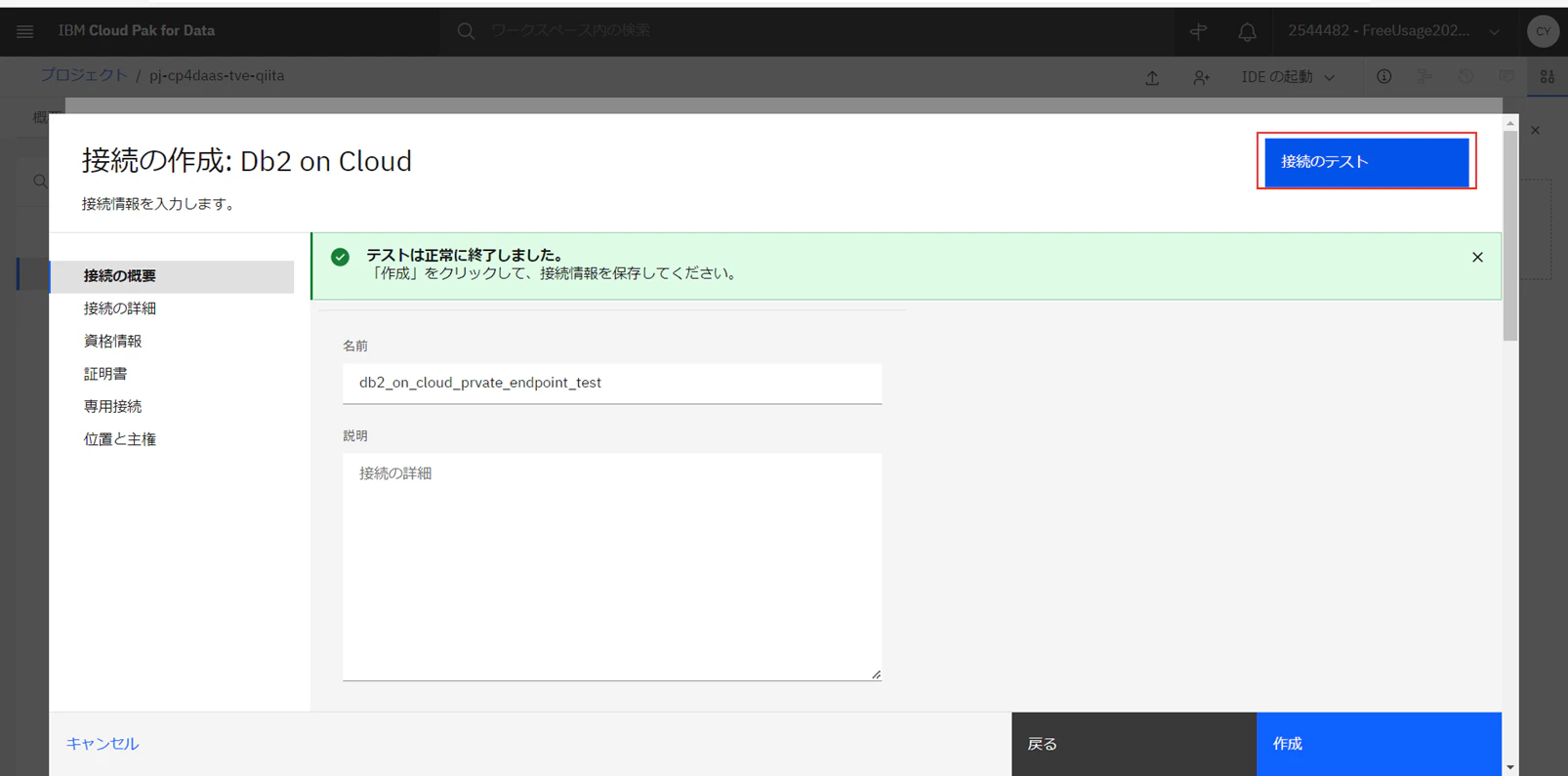This screenshot has height=776, width=1568.
Task: Focus the 名前 input field
Action: pos(612,384)
